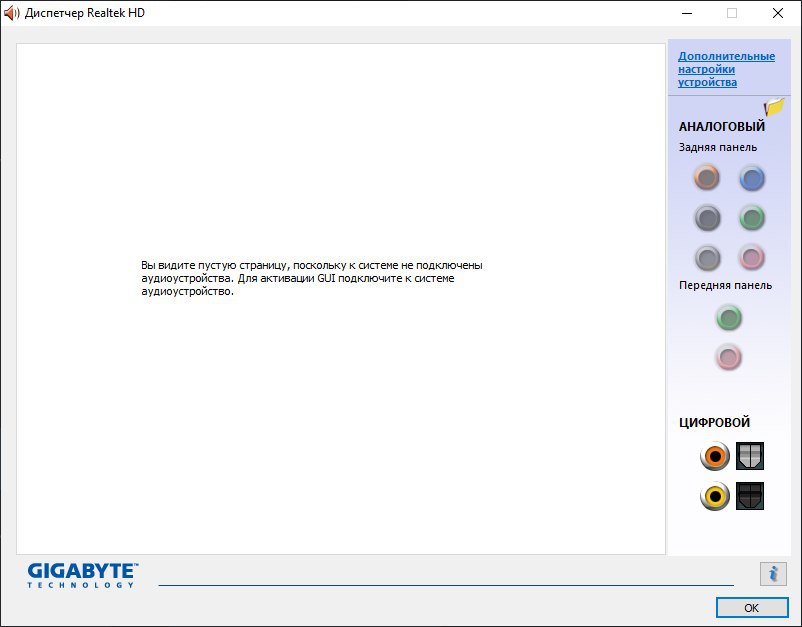
Task: Click the 'Передняя панель' label
Action: (x=725, y=285)
